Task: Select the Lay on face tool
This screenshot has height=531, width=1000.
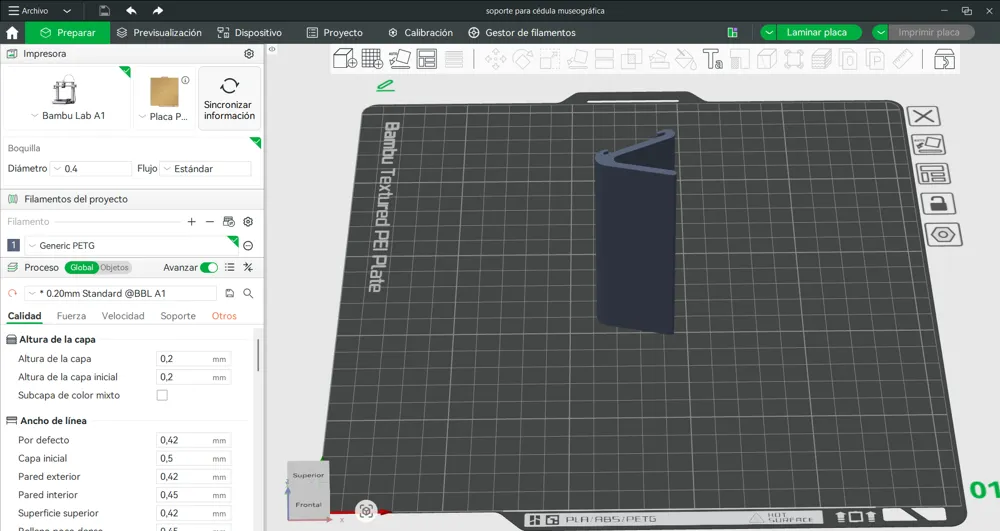Action: (x=577, y=59)
